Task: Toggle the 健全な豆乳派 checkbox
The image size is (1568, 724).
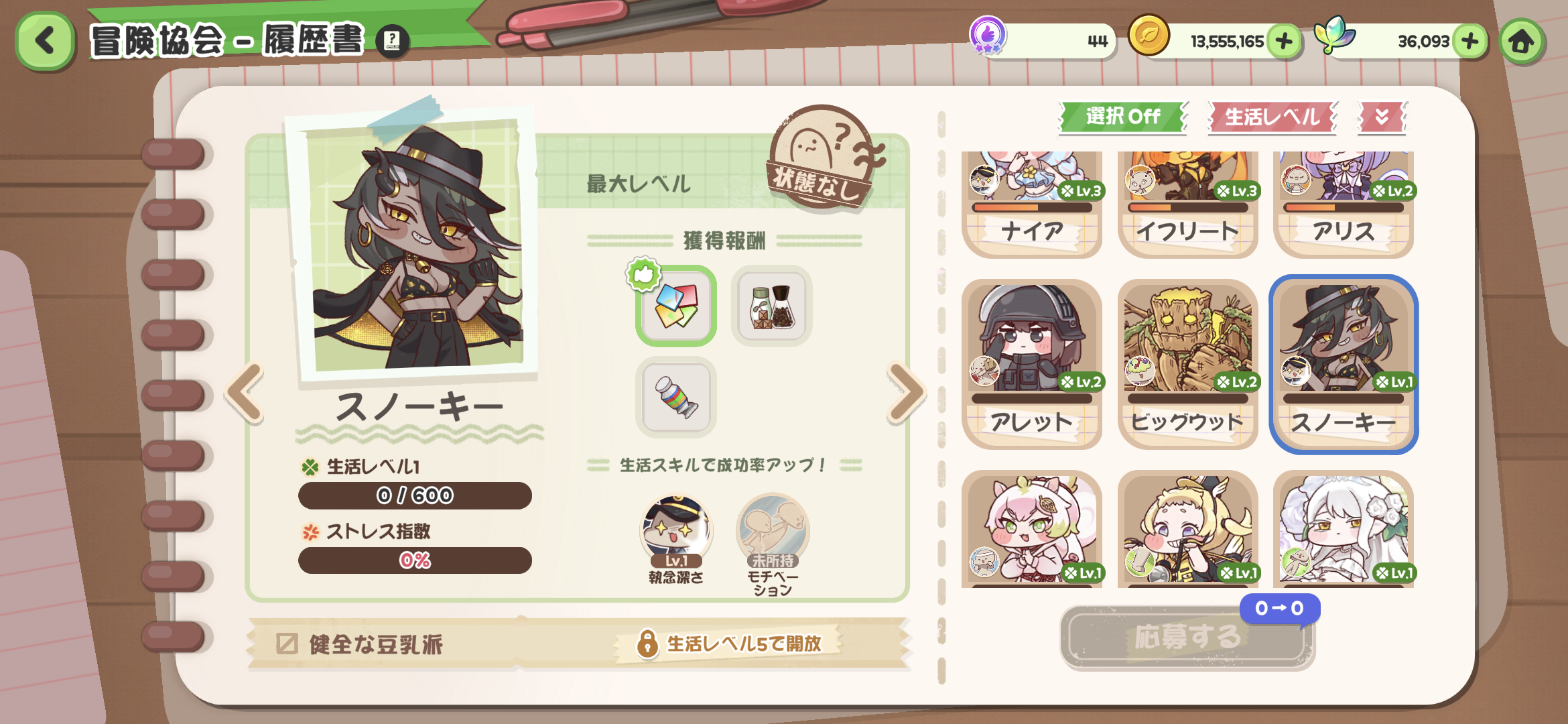Action: pos(287,644)
